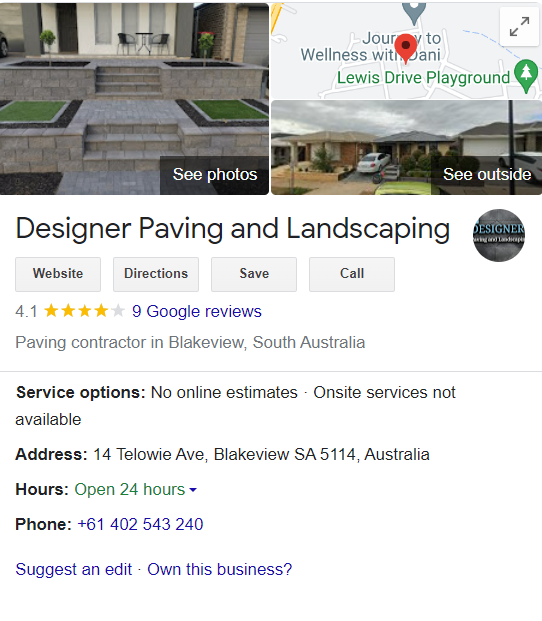Screen dimensions: 542x621
Task: Expand the Open 24 hours dropdown arrow
Action: [x=193, y=490]
